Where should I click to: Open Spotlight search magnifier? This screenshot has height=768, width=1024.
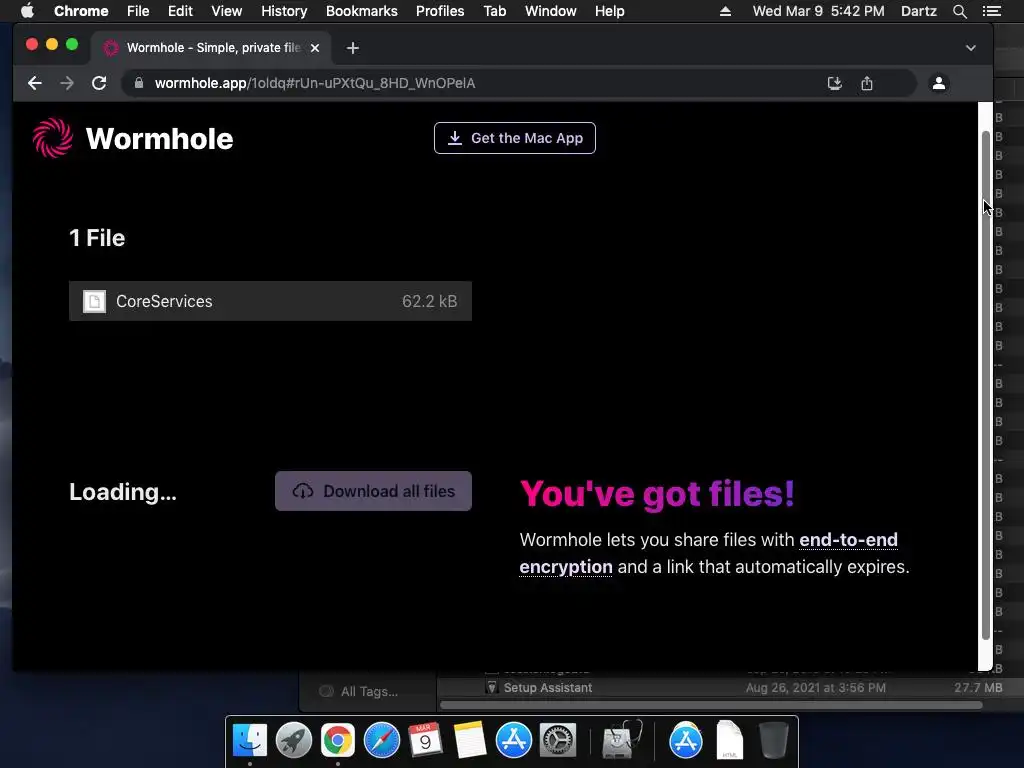(959, 11)
